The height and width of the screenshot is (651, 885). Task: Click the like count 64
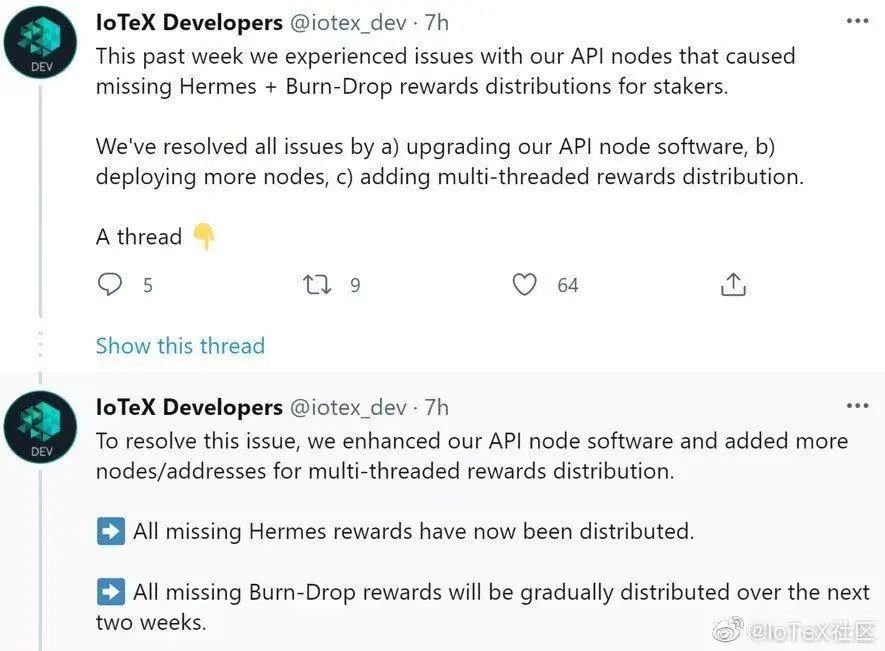568,285
